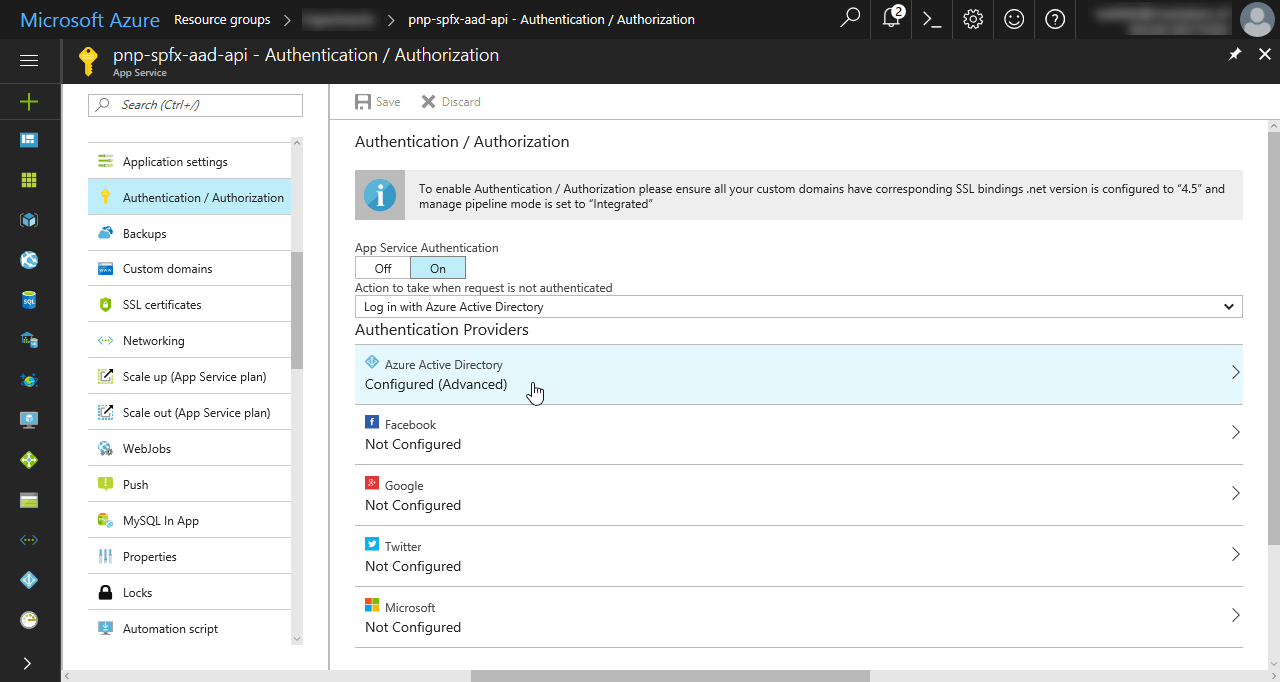Go to Resource groups breadcrumb
Viewport: 1280px width, 682px height.
[222, 19]
